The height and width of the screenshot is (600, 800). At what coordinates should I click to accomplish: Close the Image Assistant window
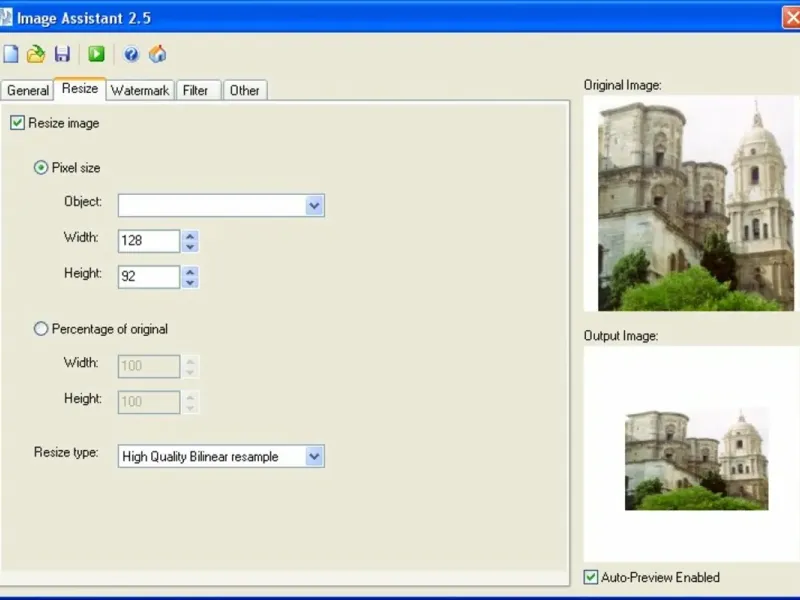791,17
